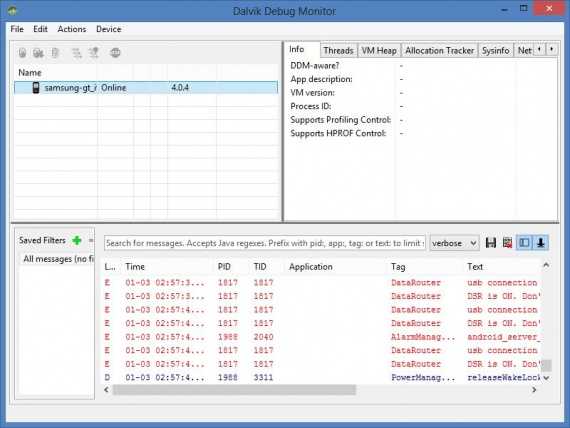The image size is (570, 428).
Task: Open the Edit menu
Action: 40,29
